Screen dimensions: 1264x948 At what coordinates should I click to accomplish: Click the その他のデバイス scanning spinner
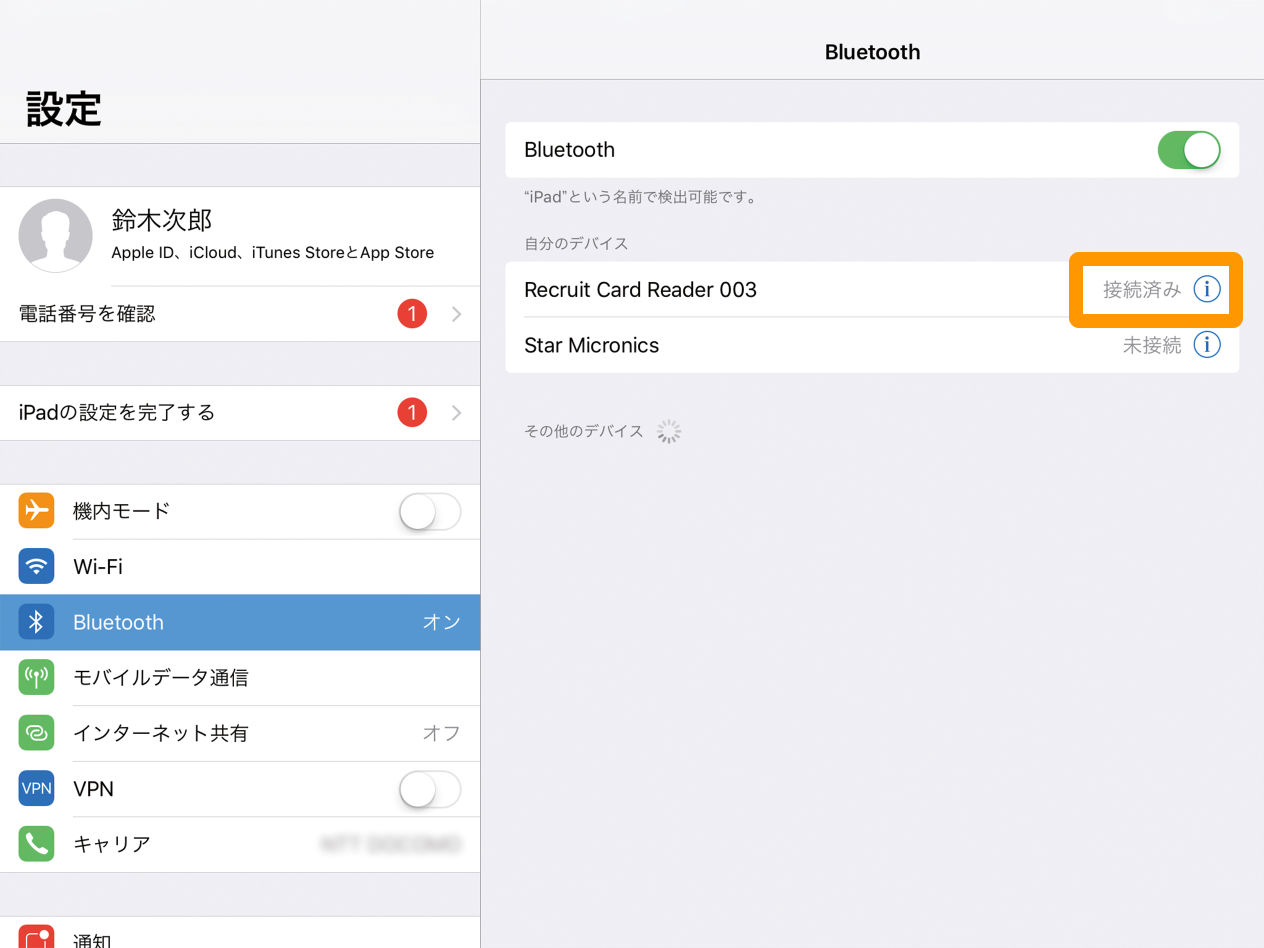point(668,431)
